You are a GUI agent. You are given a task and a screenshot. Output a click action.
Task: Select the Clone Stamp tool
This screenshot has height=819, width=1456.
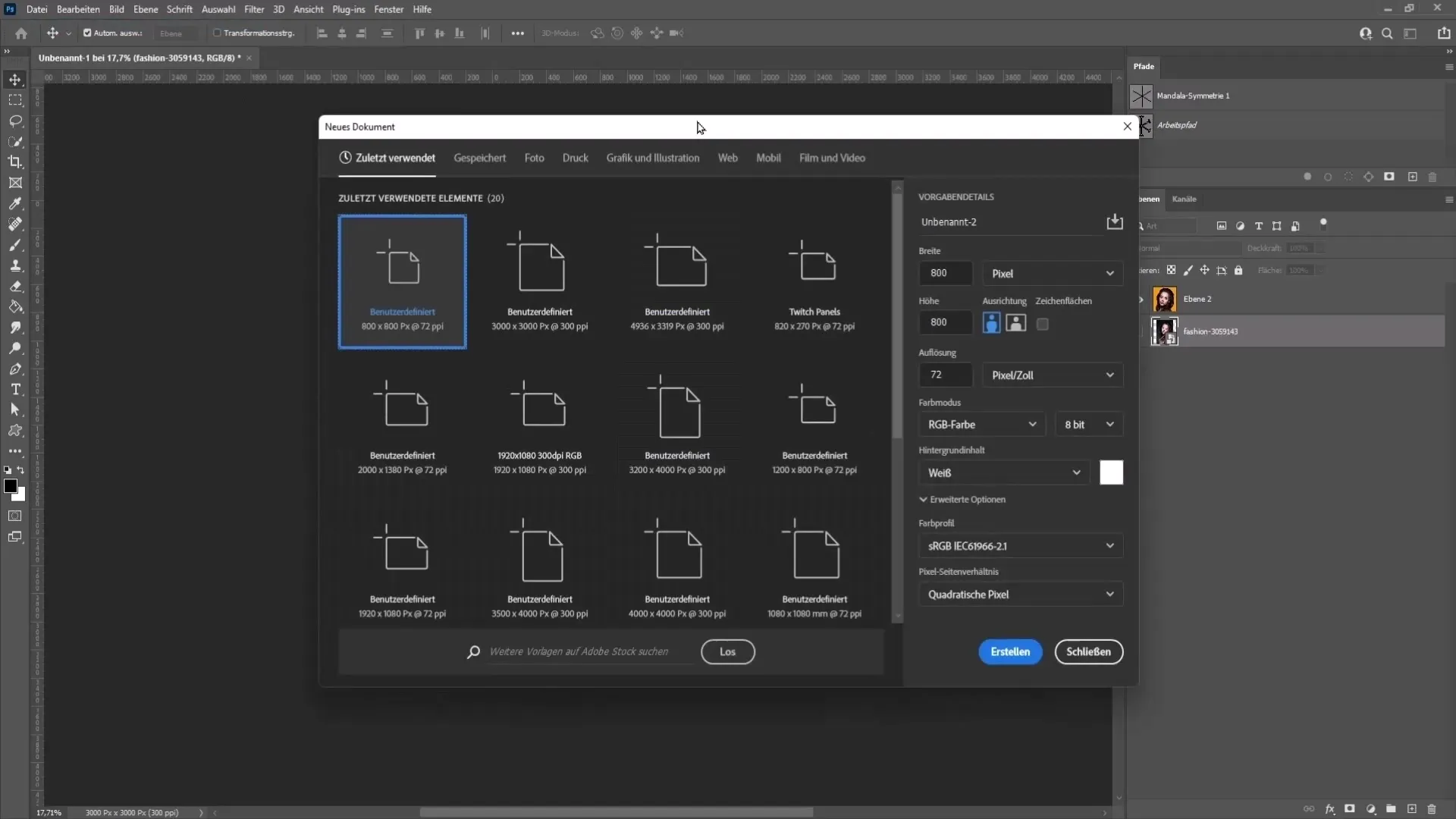[x=15, y=265]
